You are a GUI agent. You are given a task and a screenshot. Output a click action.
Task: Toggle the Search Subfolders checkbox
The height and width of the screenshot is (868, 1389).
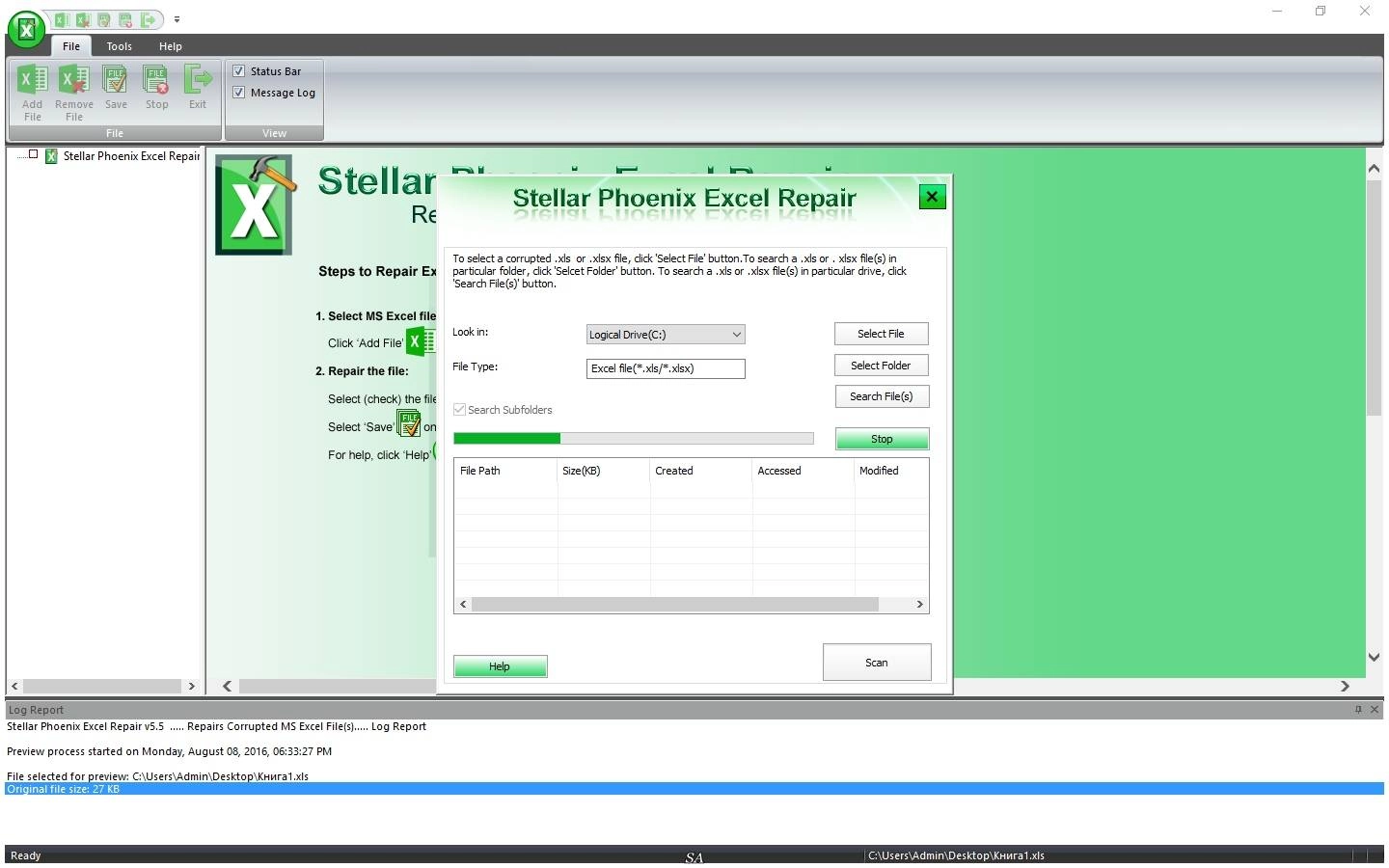(459, 410)
